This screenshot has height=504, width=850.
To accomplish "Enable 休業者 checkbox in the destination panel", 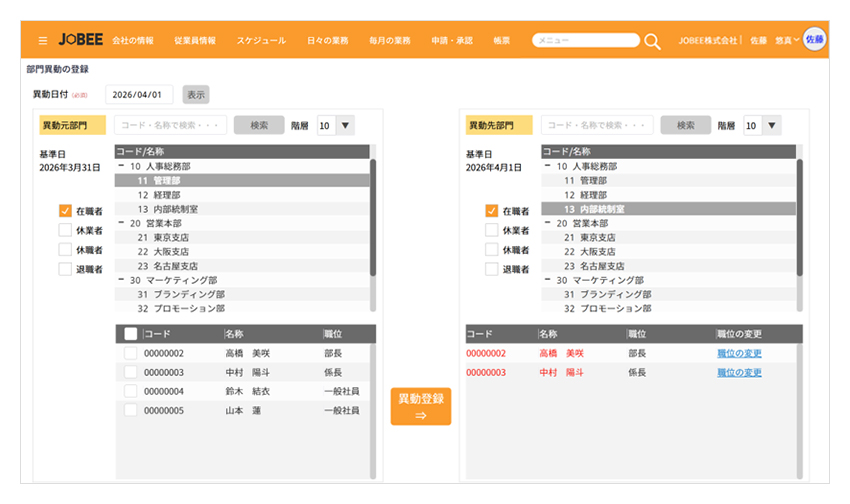I will click(x=491, y=230).
